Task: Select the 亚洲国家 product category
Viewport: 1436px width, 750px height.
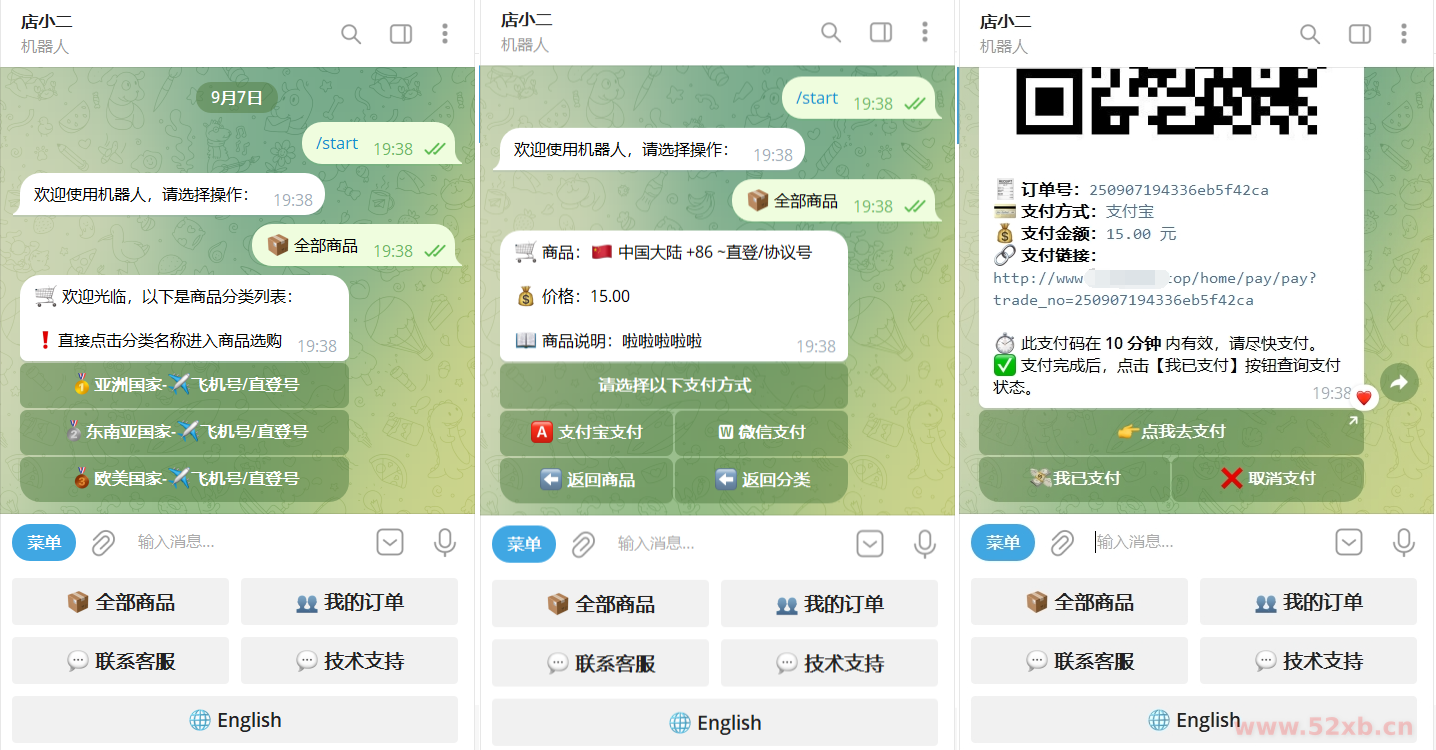Action: point(184,384)
